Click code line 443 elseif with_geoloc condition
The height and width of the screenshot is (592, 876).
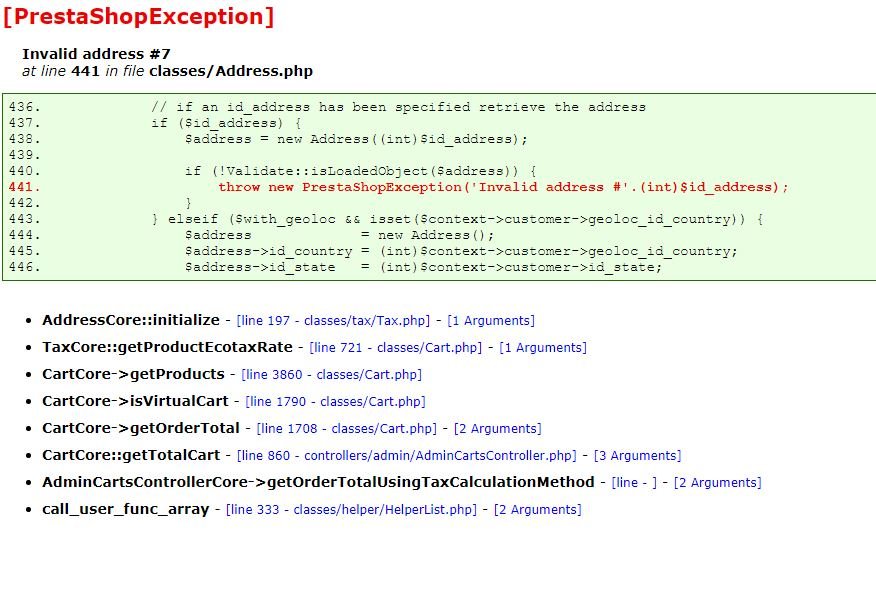(457, 219)
